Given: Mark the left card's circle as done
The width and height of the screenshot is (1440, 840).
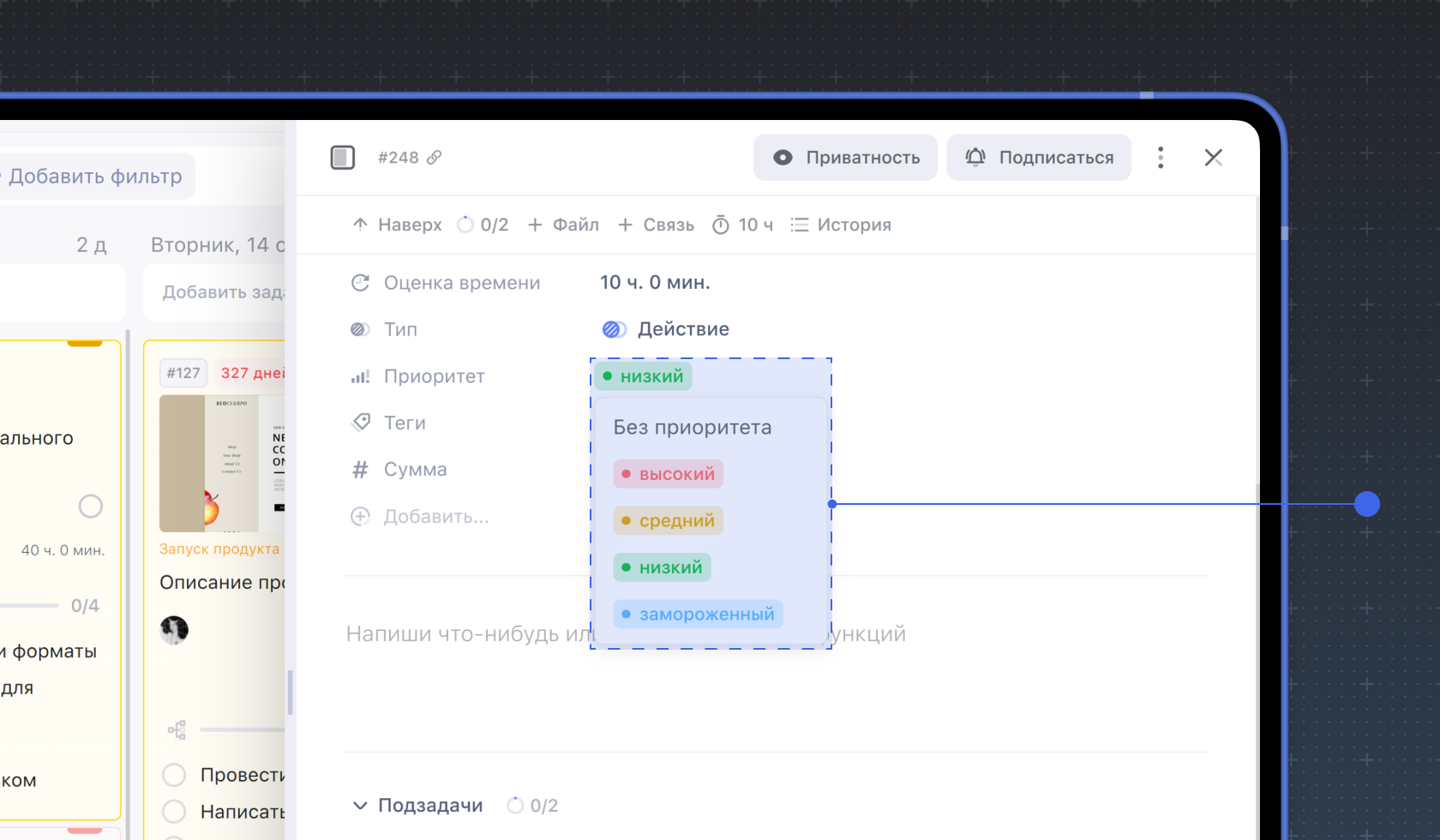Looking at the screenshot, I should click(91, 507).
